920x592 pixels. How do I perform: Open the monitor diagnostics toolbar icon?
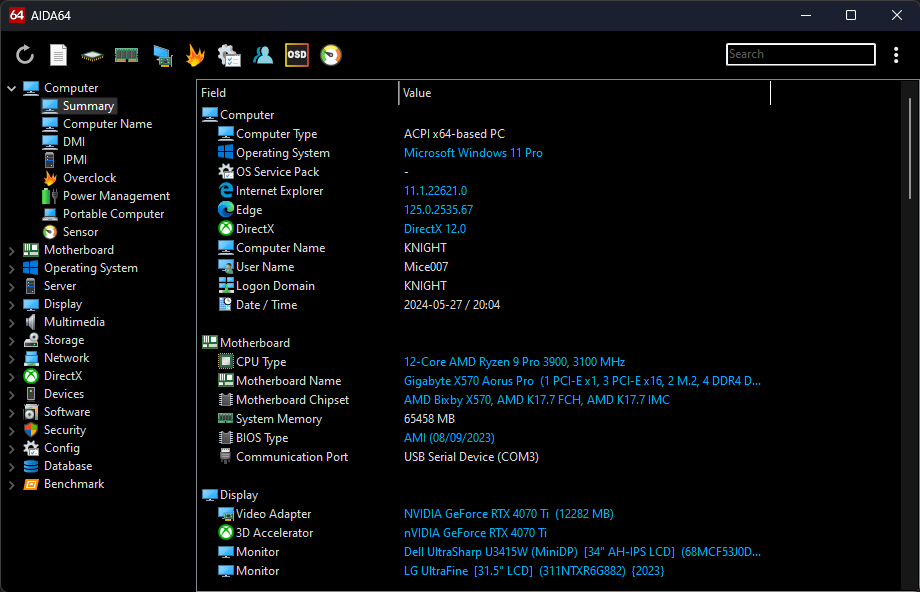162,55
